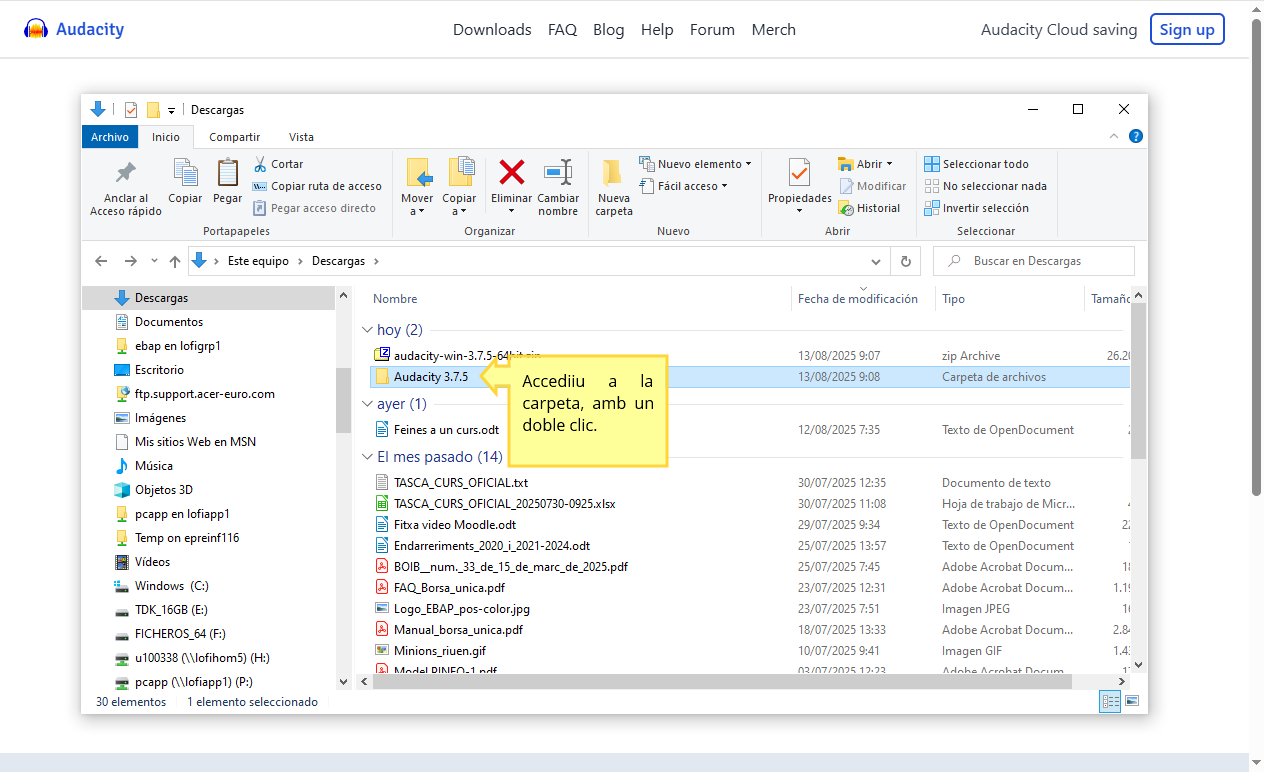Image resolution: width=1264 pixels, height=772 pixels.
Task: Switch to the Inicio ribbon tab
Action: tap(166, 137)
